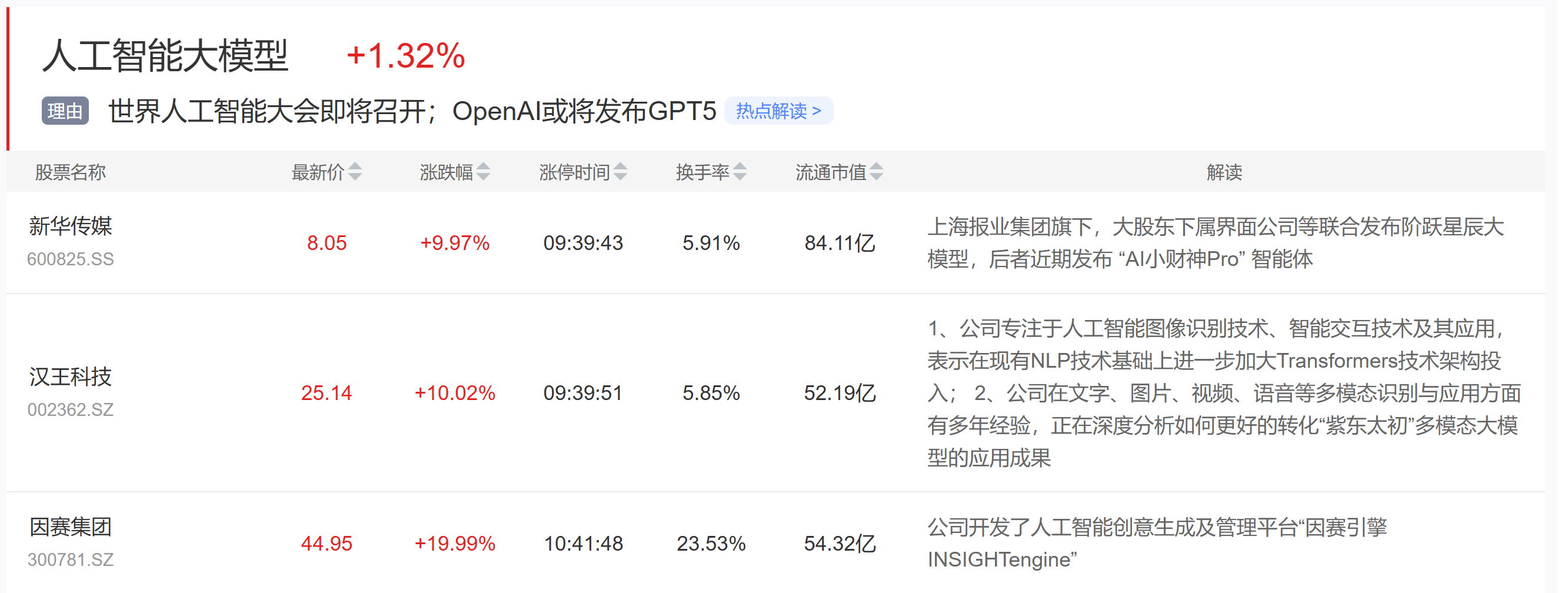Click the 人工智能大模型 sector title
Screen dimensions: 1568x593
click(165, 55)
